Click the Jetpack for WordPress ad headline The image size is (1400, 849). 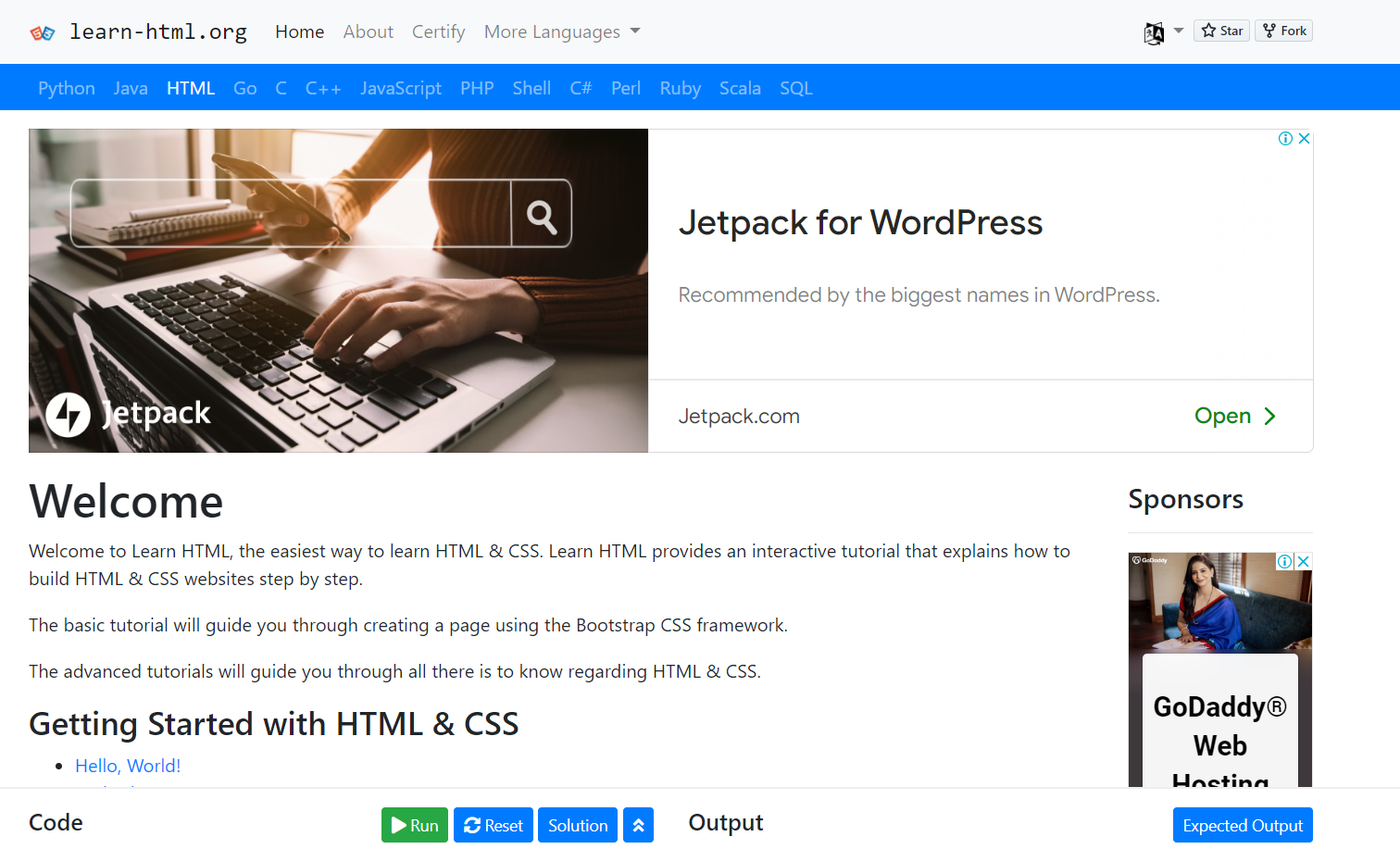pos(860,223)
